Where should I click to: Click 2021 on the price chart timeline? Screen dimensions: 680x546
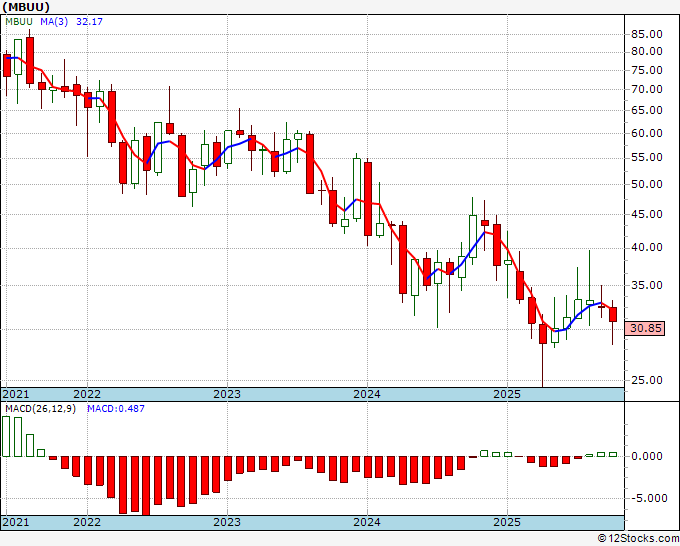16,394
